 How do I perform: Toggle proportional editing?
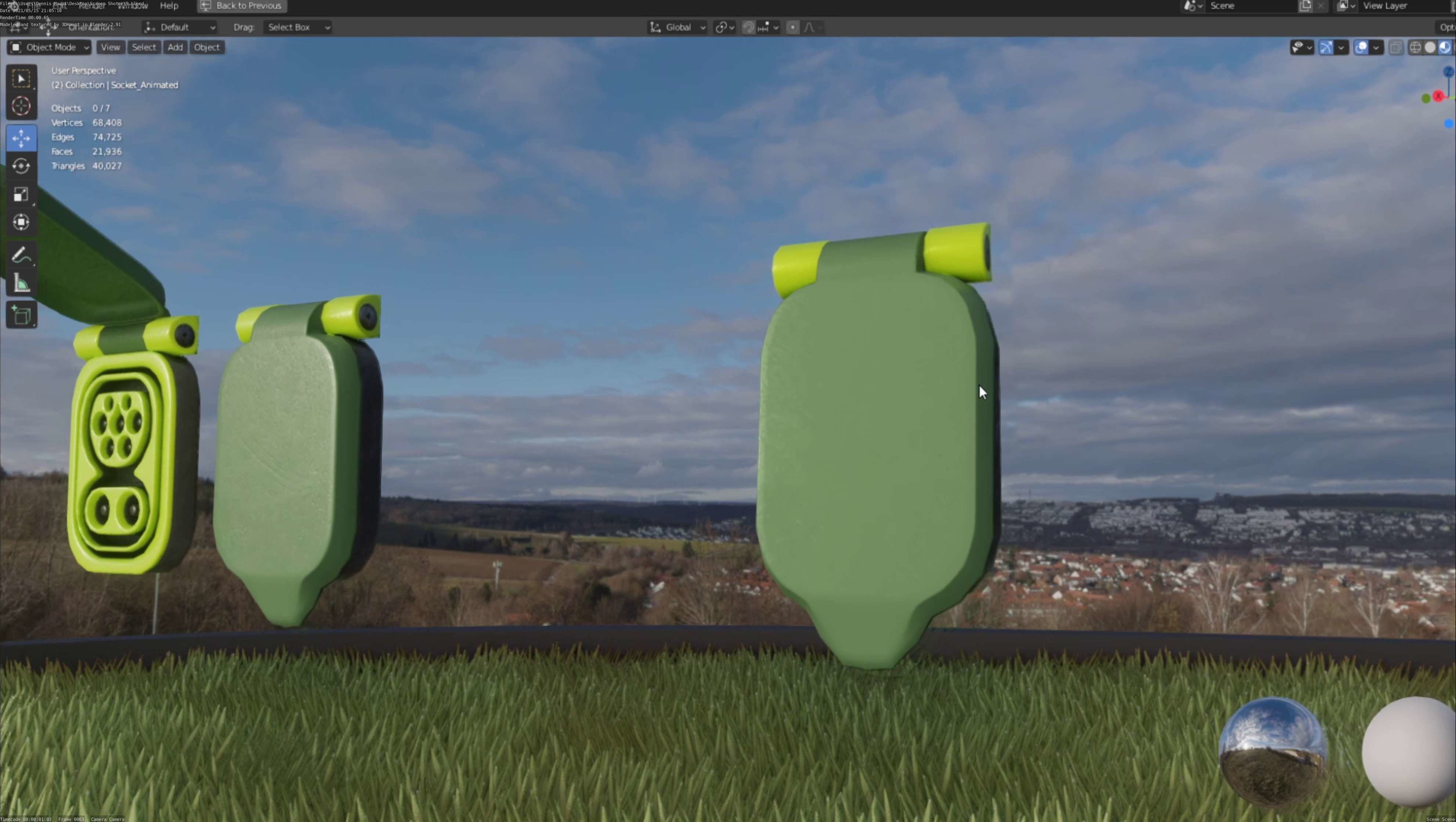tap(792, 27)
